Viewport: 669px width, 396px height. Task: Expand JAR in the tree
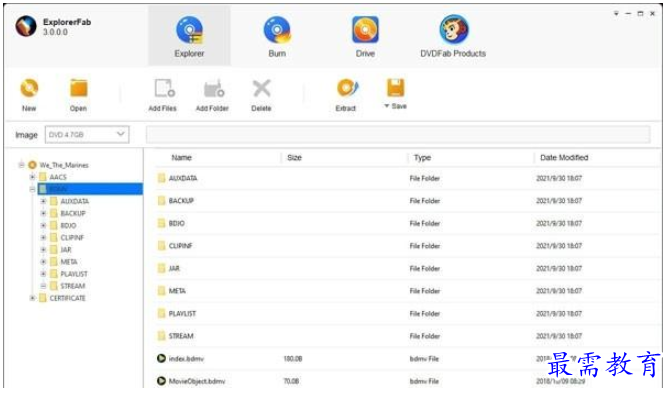tap(43, 249)
